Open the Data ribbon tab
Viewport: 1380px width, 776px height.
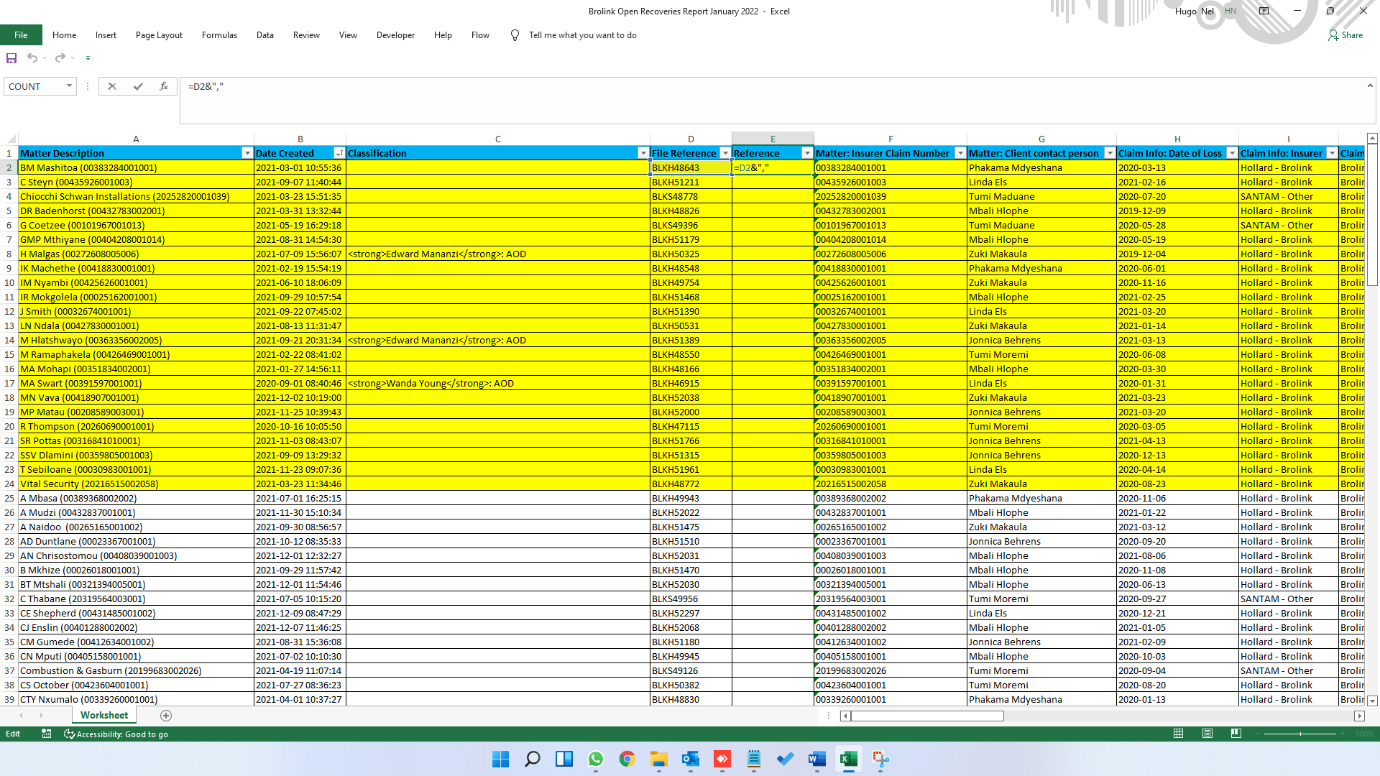point(265,35)
